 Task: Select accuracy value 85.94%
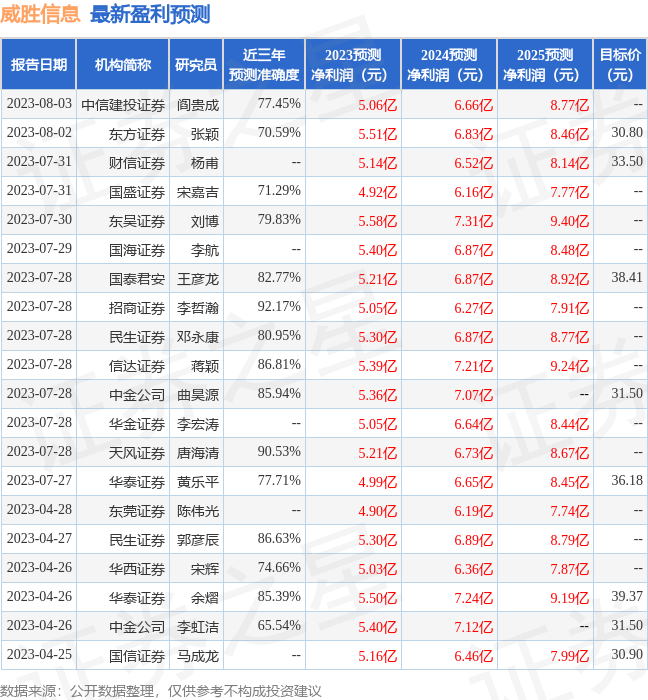pyautogui.click(x=279, y=394)
